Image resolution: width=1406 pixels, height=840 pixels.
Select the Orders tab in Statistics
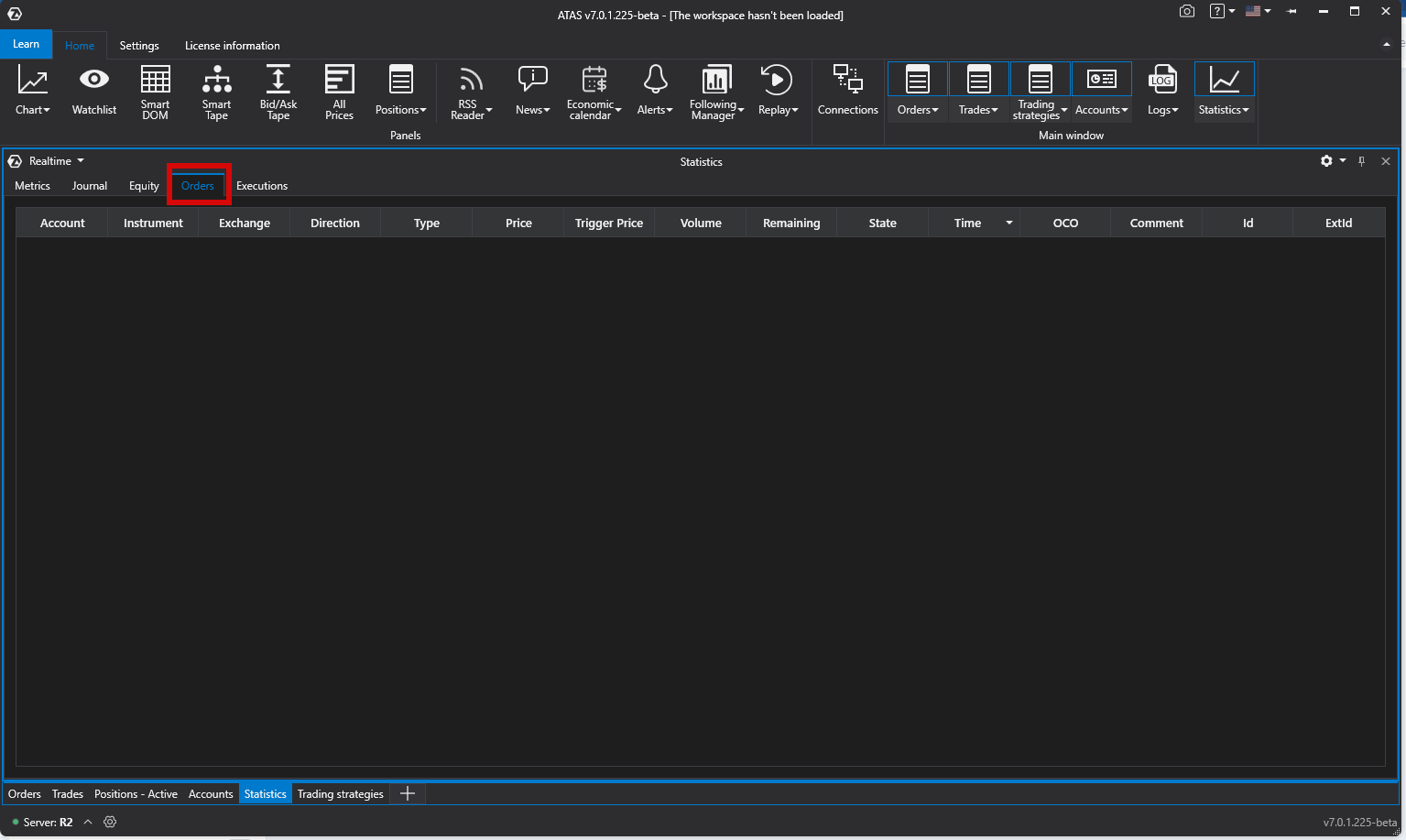point(198,186)
